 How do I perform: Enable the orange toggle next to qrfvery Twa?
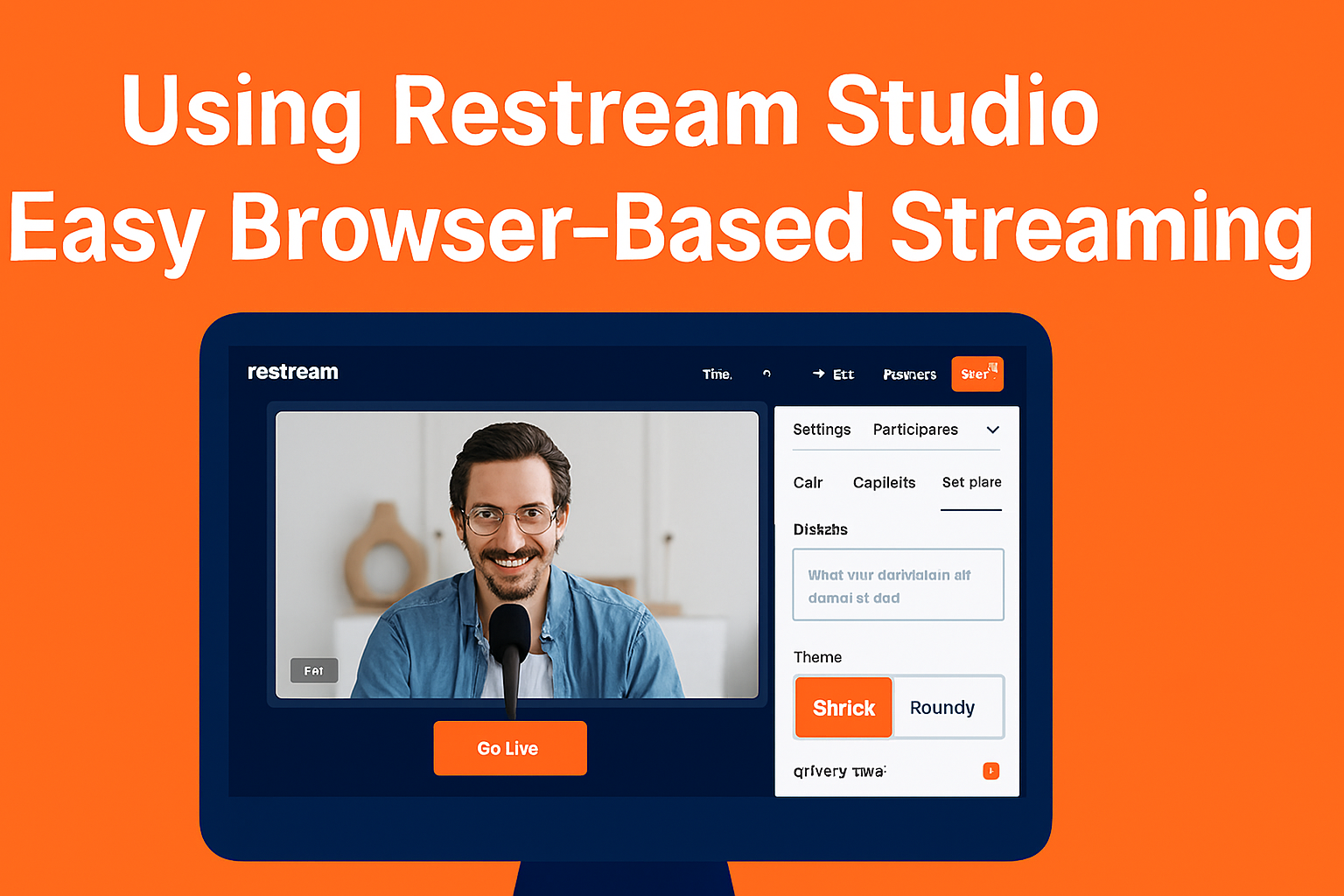pos(990,771)
